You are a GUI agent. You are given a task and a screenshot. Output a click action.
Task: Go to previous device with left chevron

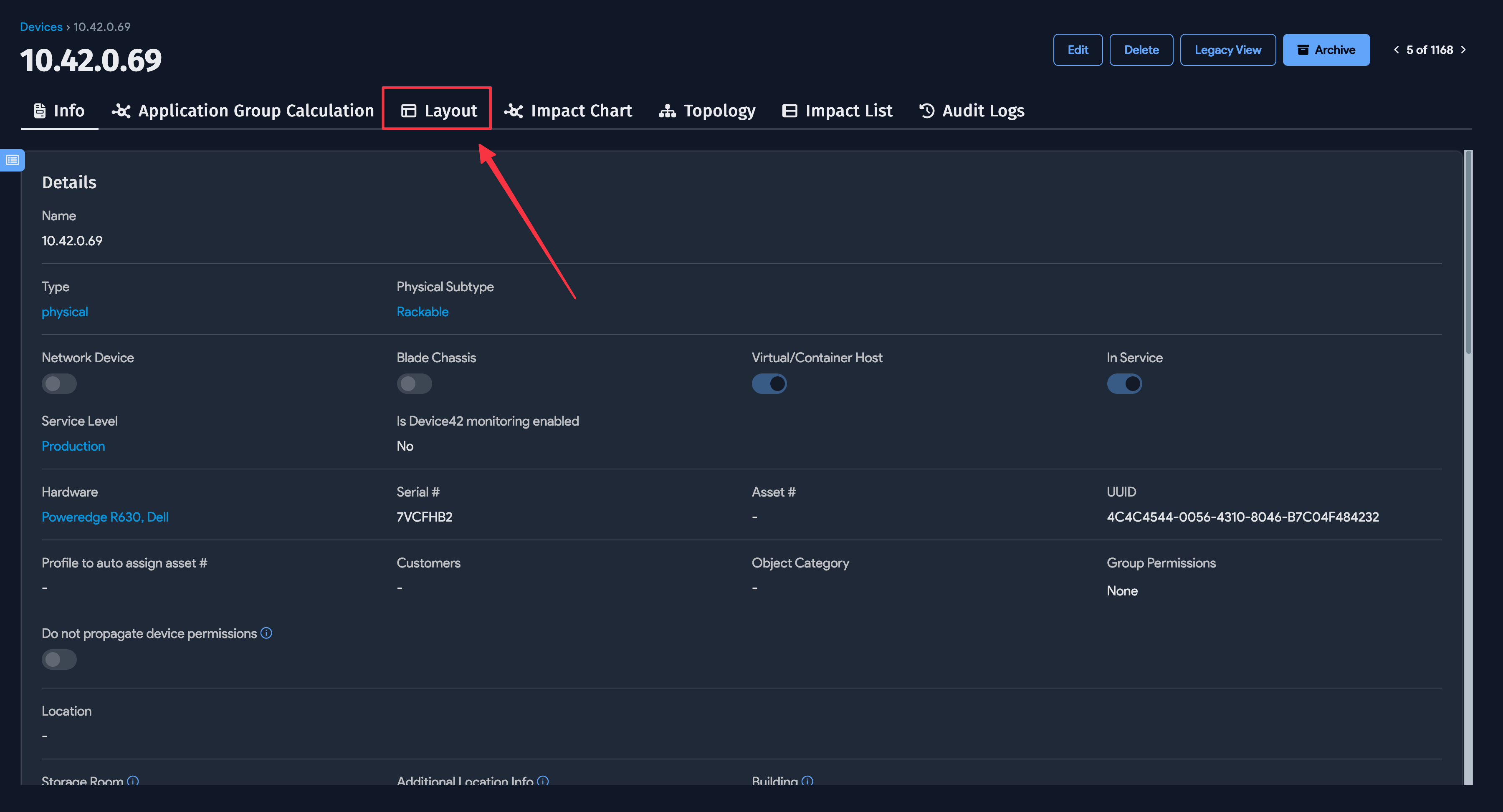click(x=1396, y=50)
